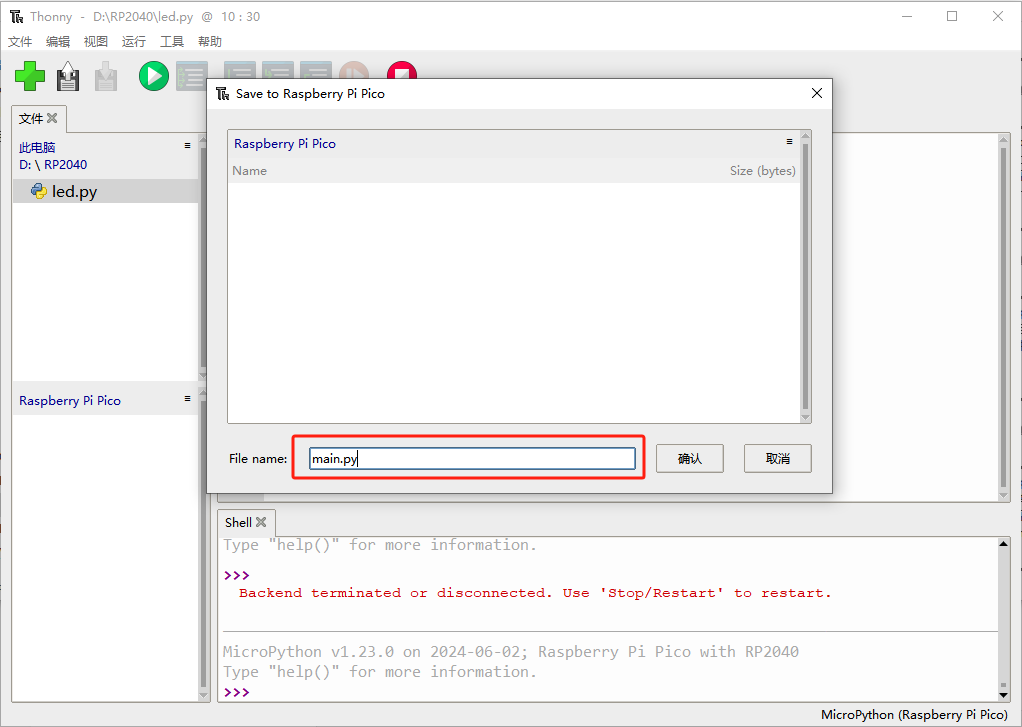Close the 文件 panel tab with X

tap(52, 118)
